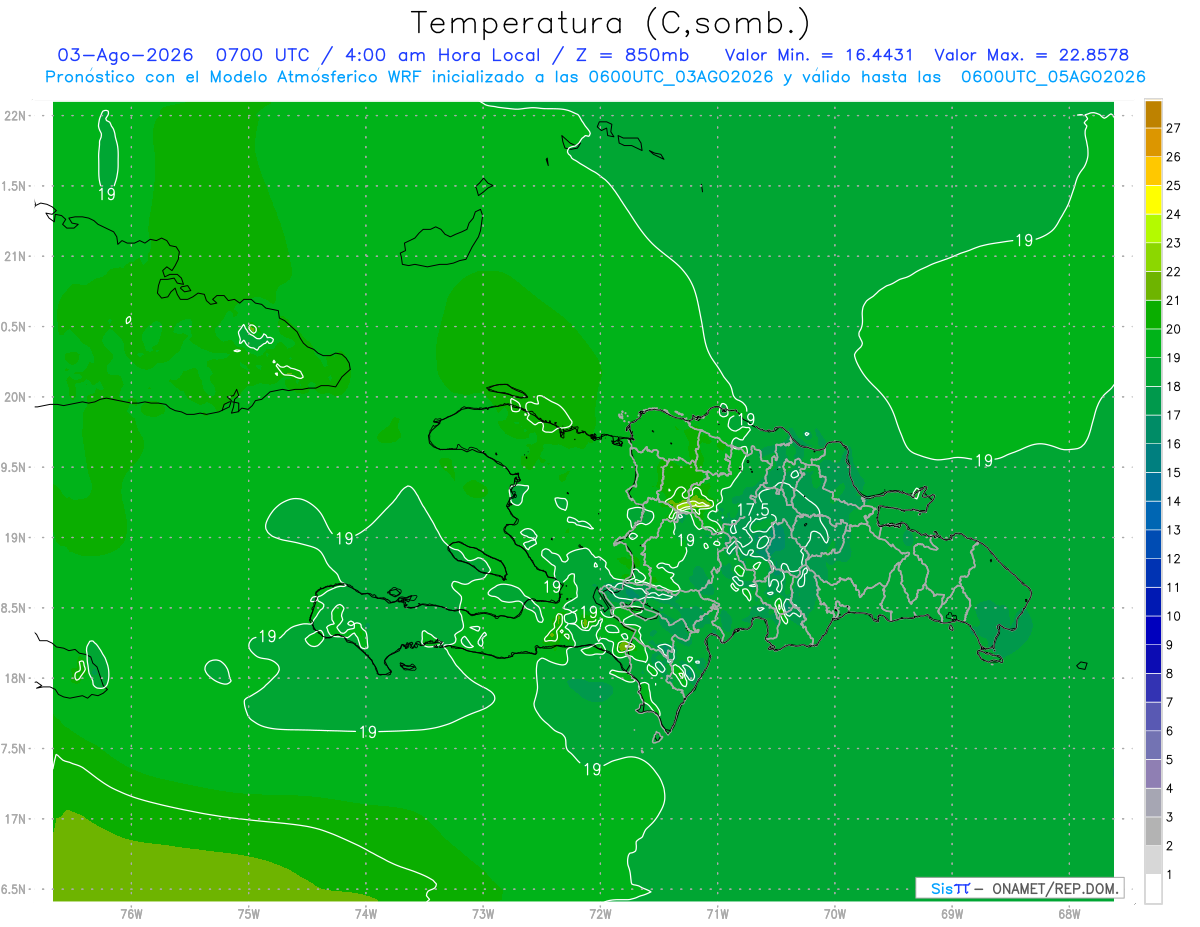Click the '5' colorbar value label
Viewport: 1200px width, 927px height.
[x=1170, y=760]
